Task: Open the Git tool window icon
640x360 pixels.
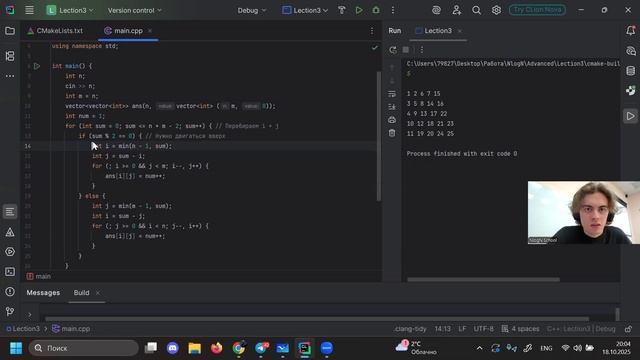Action: [x=10, y=312]
